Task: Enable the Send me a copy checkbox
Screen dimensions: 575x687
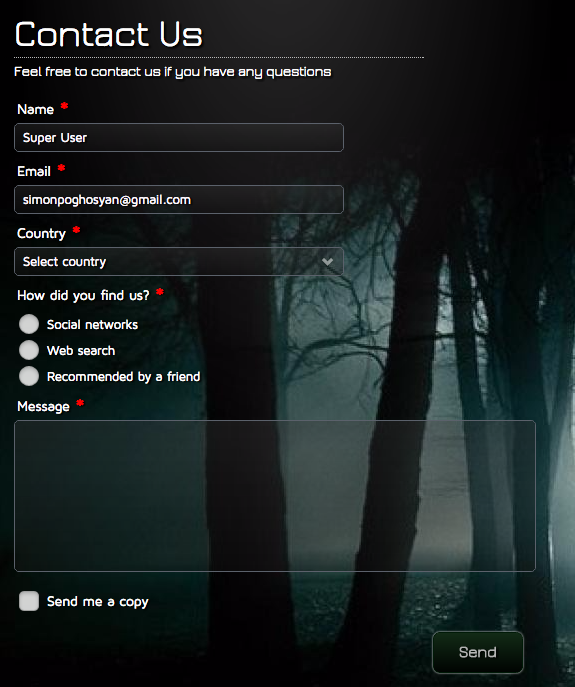Action: click(x=29, y=601)
